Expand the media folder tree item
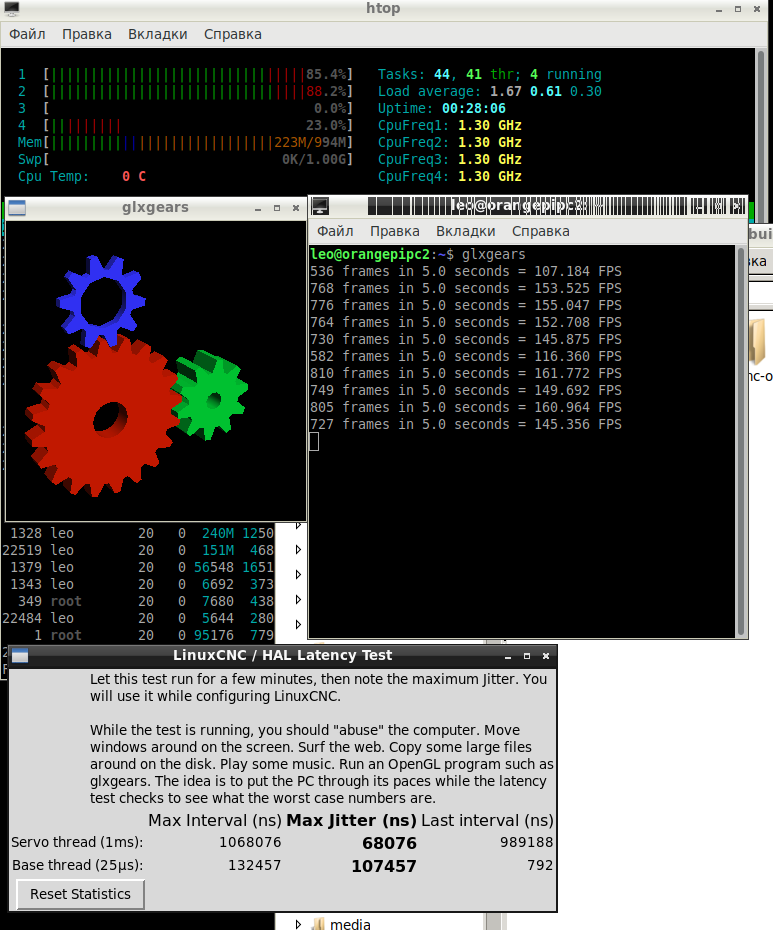This screenshot has width=773, height=930. pyautogui.click(x=298, y=924)
